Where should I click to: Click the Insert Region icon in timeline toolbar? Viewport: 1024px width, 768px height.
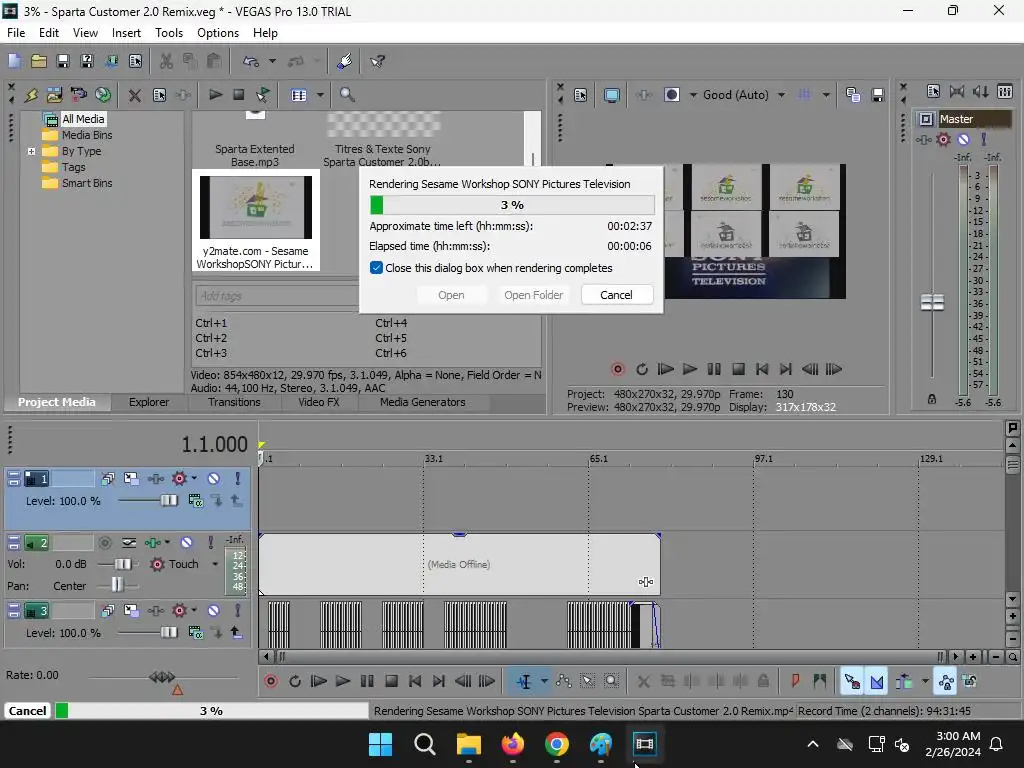(x=820, y=681)
